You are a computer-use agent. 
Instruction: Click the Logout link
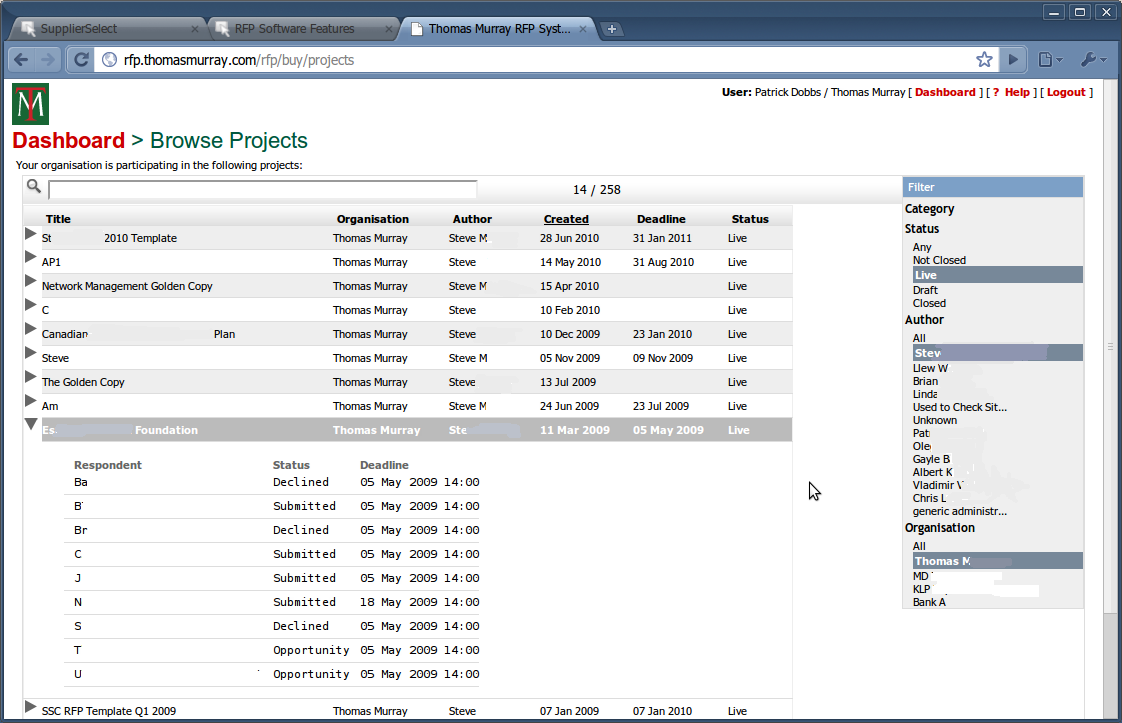(1066, 92)
